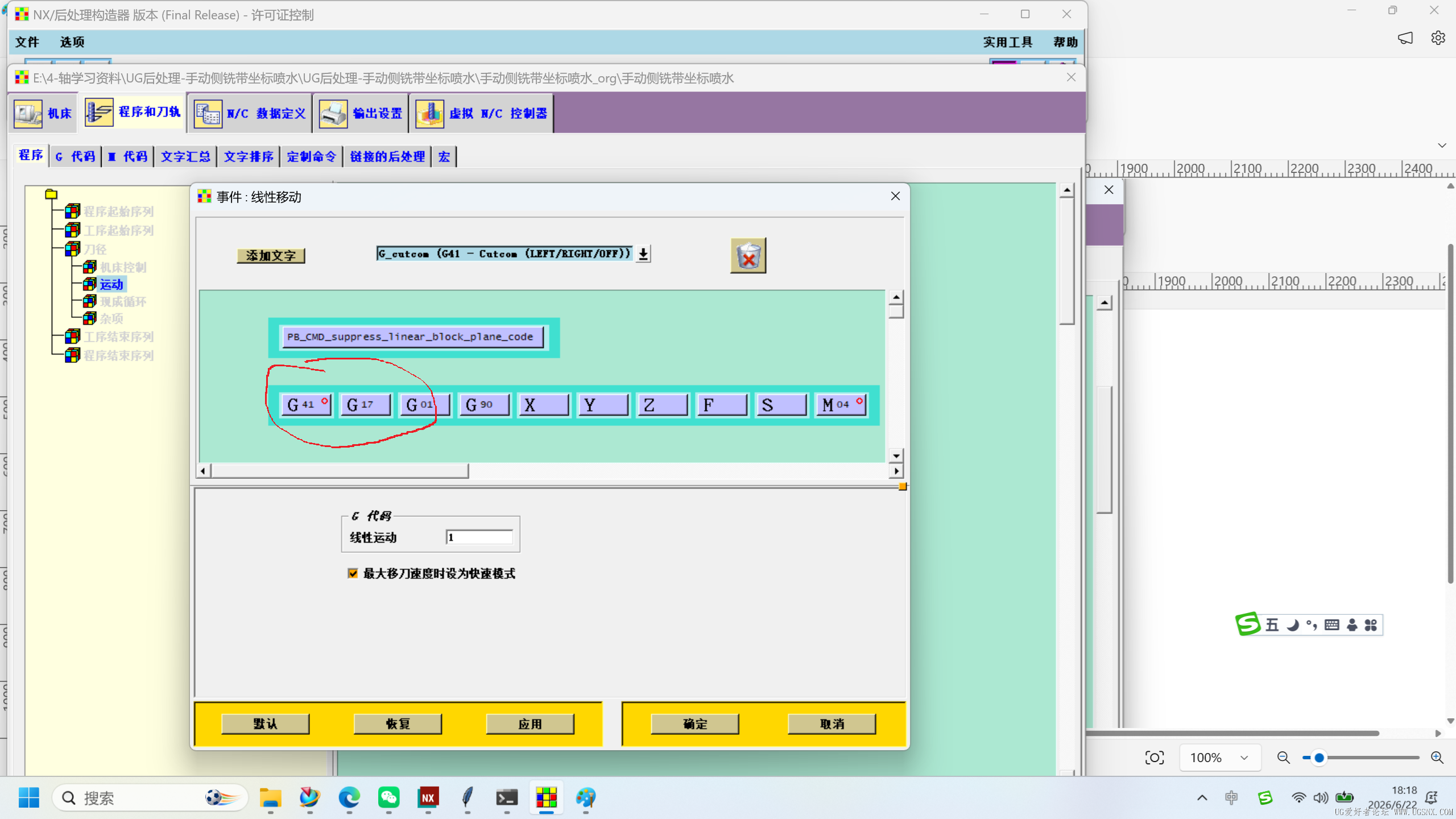Open 虚拟 N/C 控制器 tab

(481, 113)
